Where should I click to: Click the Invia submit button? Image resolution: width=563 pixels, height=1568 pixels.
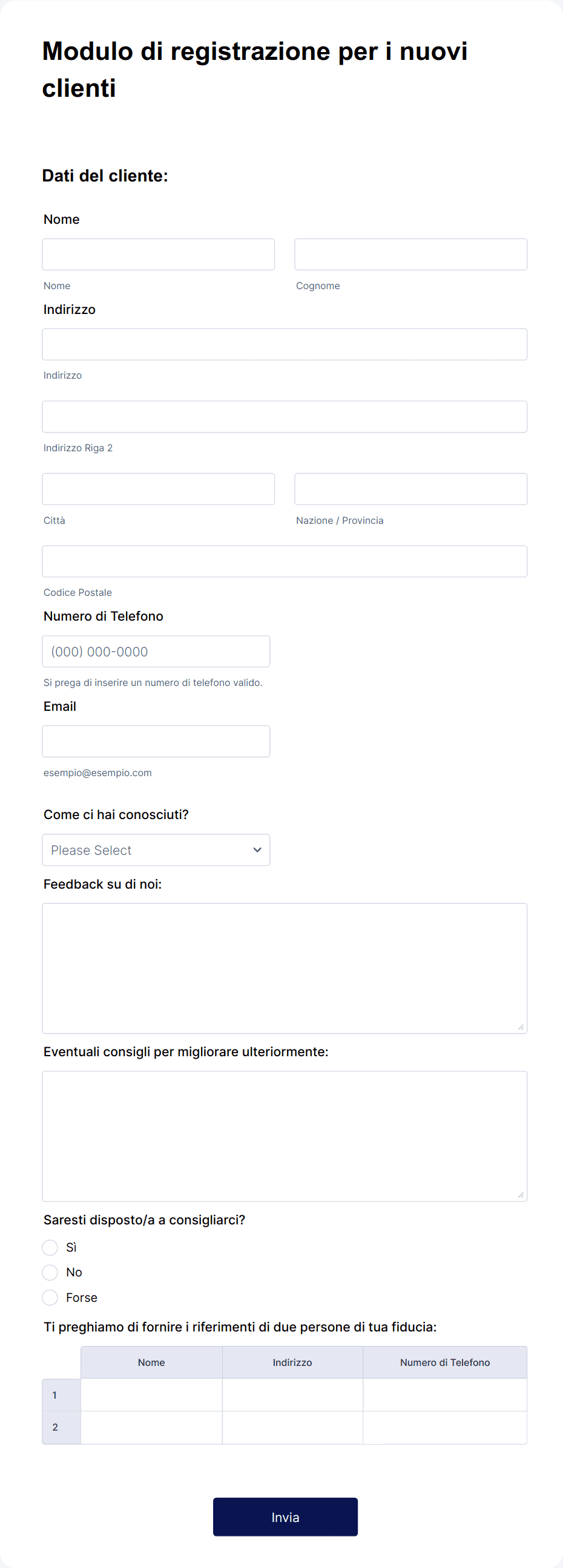click(285, 1517)
